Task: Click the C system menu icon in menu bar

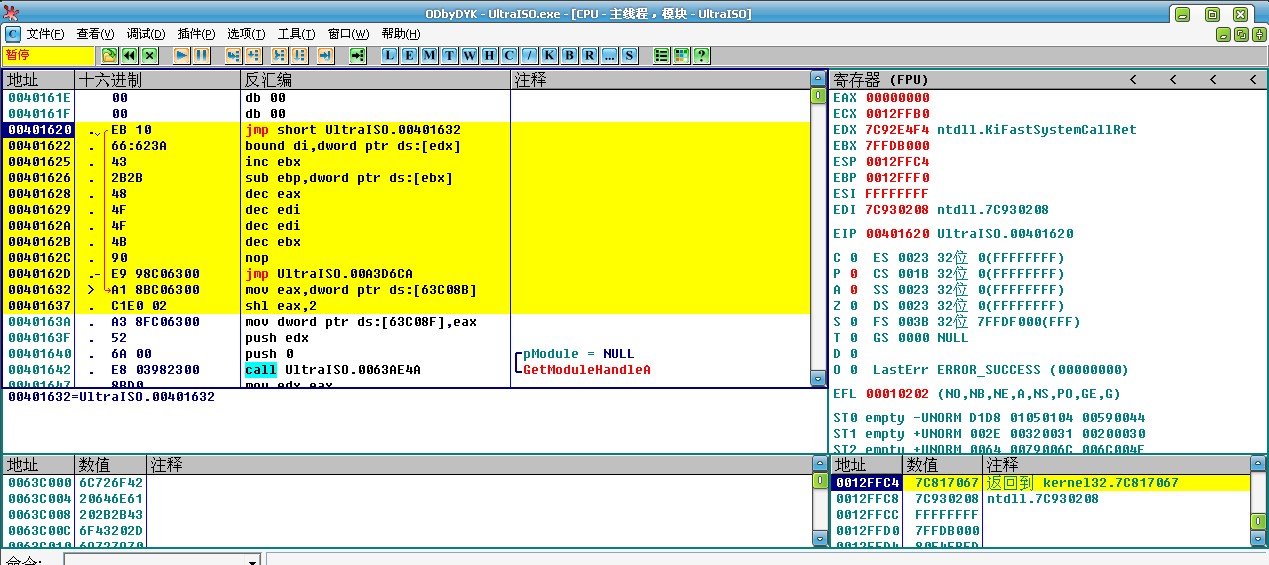Action: tap(12, 34)
